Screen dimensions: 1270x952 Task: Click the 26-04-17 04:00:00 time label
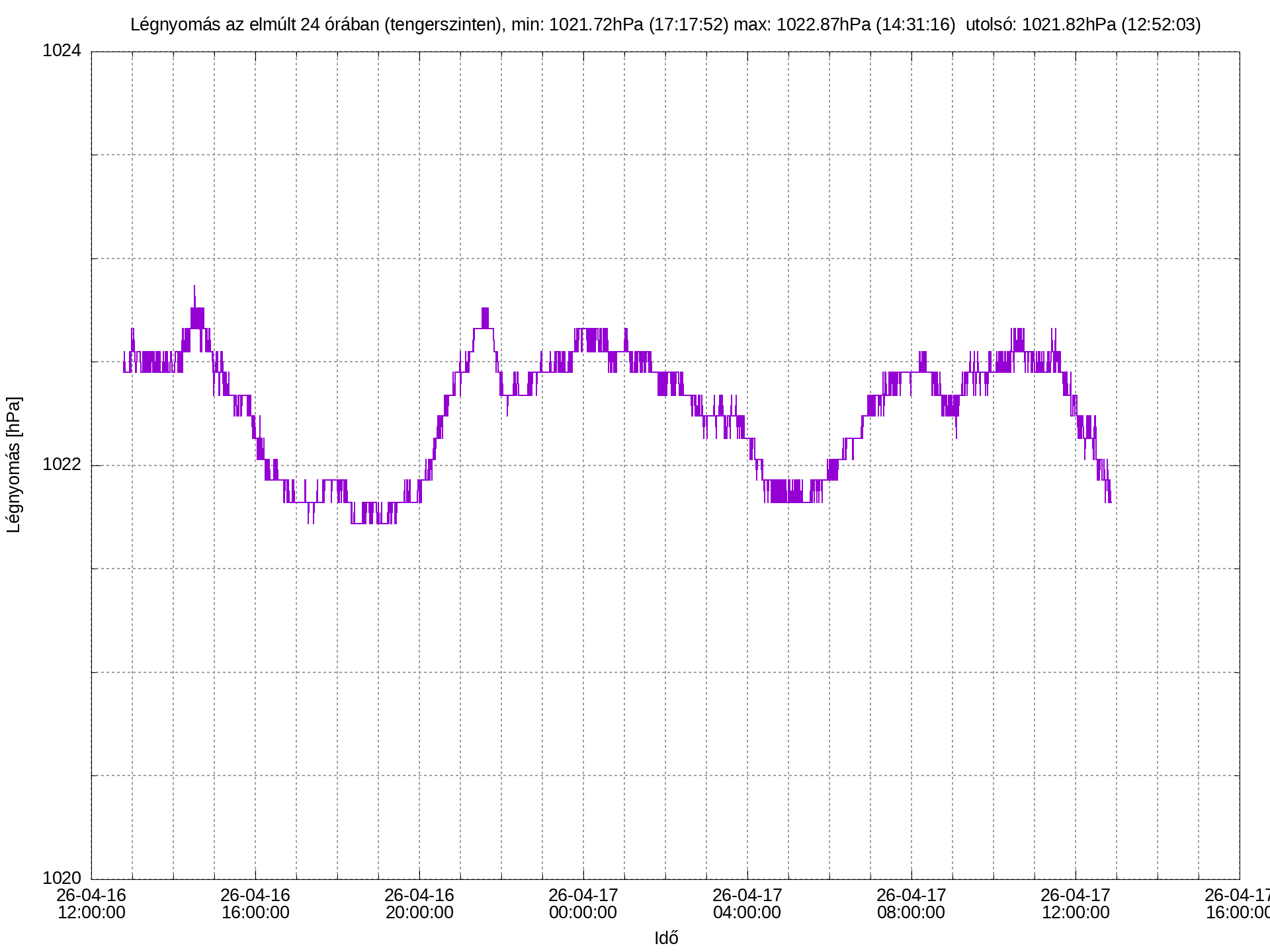tap(747, 904)
